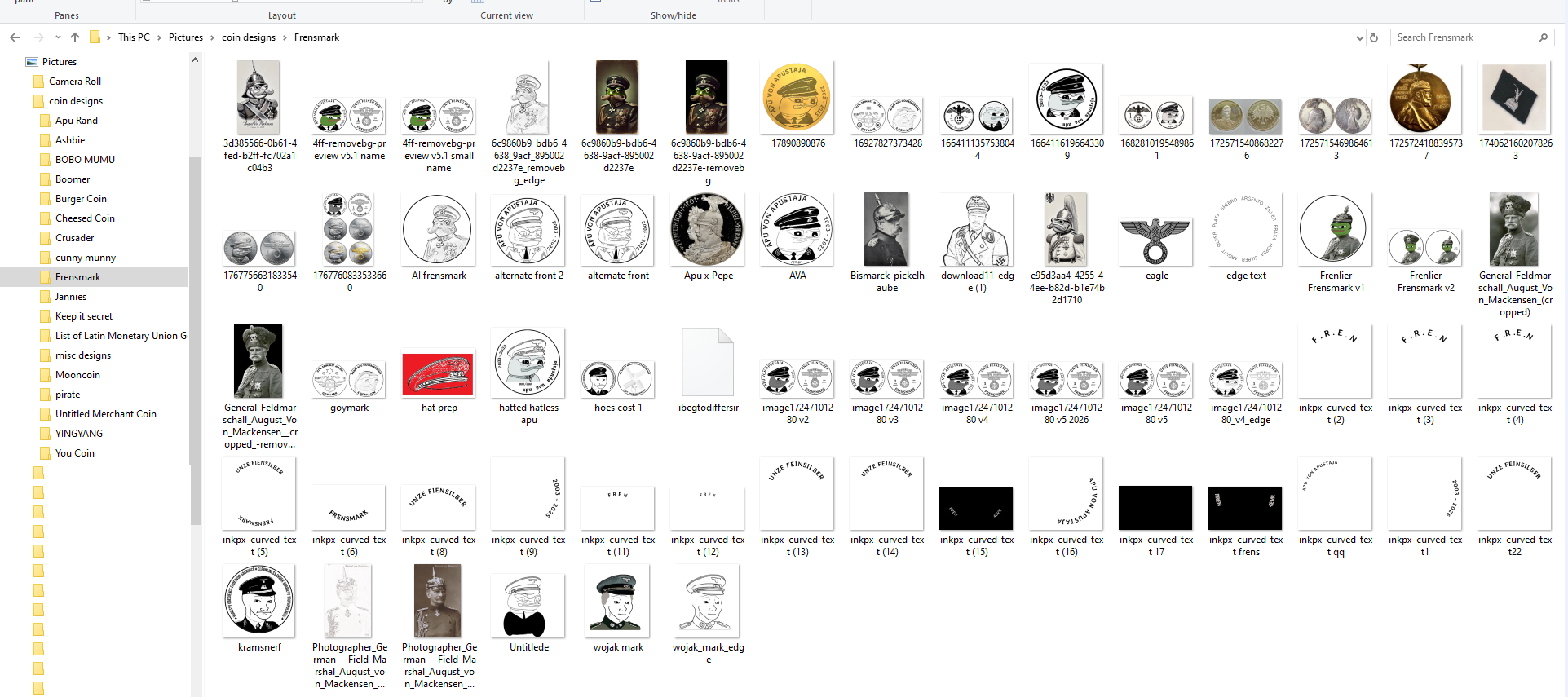Open the Recent locations dropdown arrow
The height and width of the screenshot is (697, 1568).
click(58, 37)
